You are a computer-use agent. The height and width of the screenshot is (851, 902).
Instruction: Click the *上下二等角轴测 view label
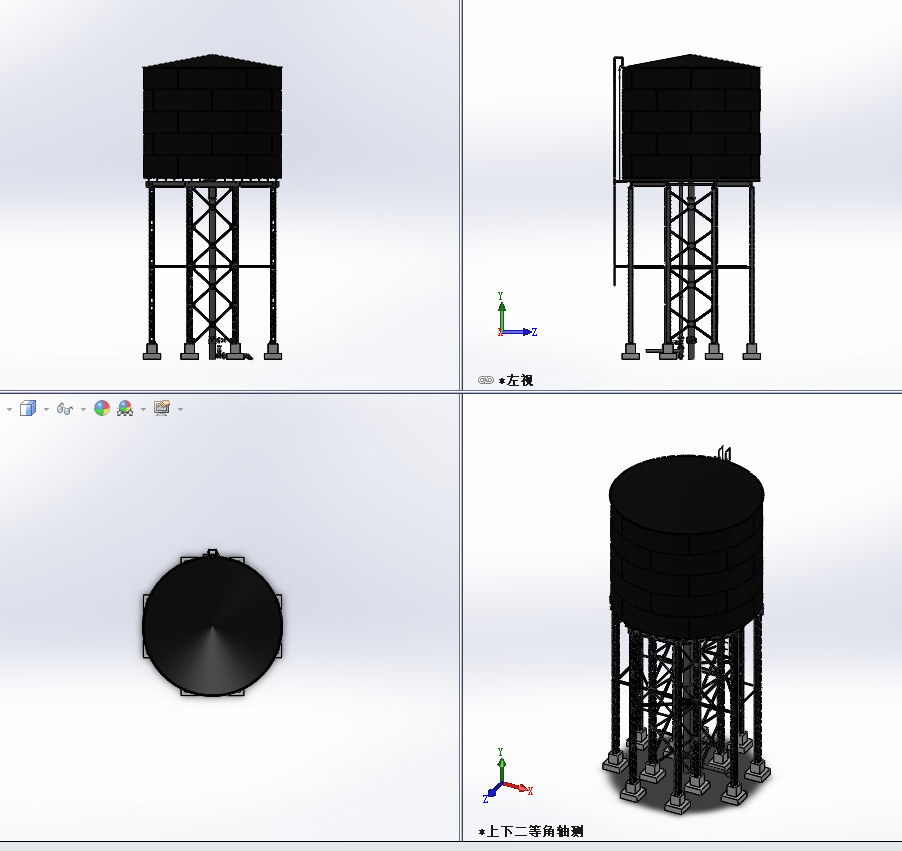pyautogui.click(x=530, y=831)
